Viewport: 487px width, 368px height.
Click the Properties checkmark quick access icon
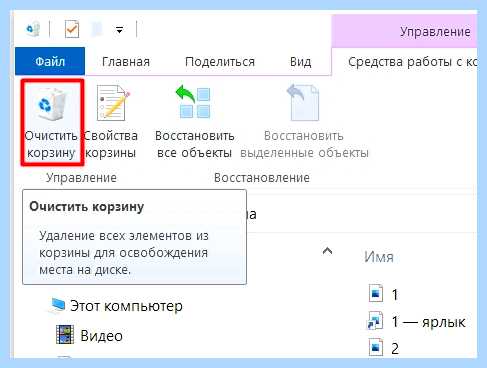click(72, 29)
